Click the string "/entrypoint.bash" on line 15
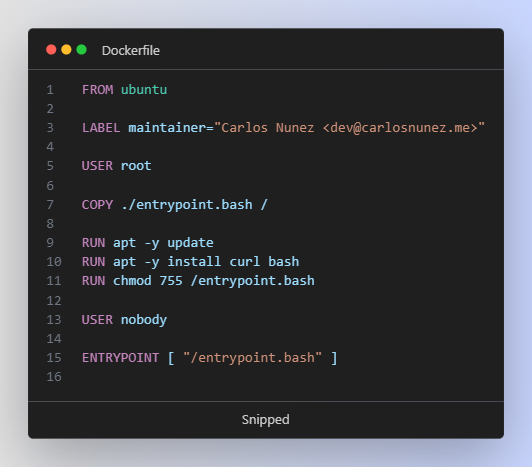This screenshot has width=532, height=467. pos(253,358)
